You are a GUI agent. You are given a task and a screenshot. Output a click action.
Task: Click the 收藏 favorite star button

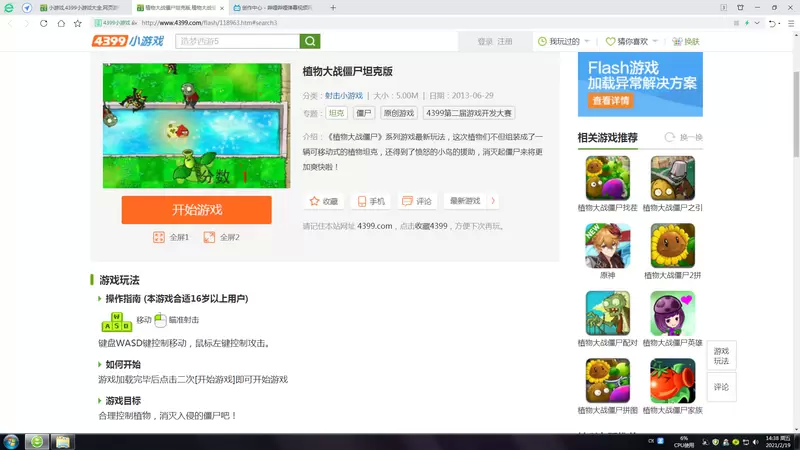[323, 201]
